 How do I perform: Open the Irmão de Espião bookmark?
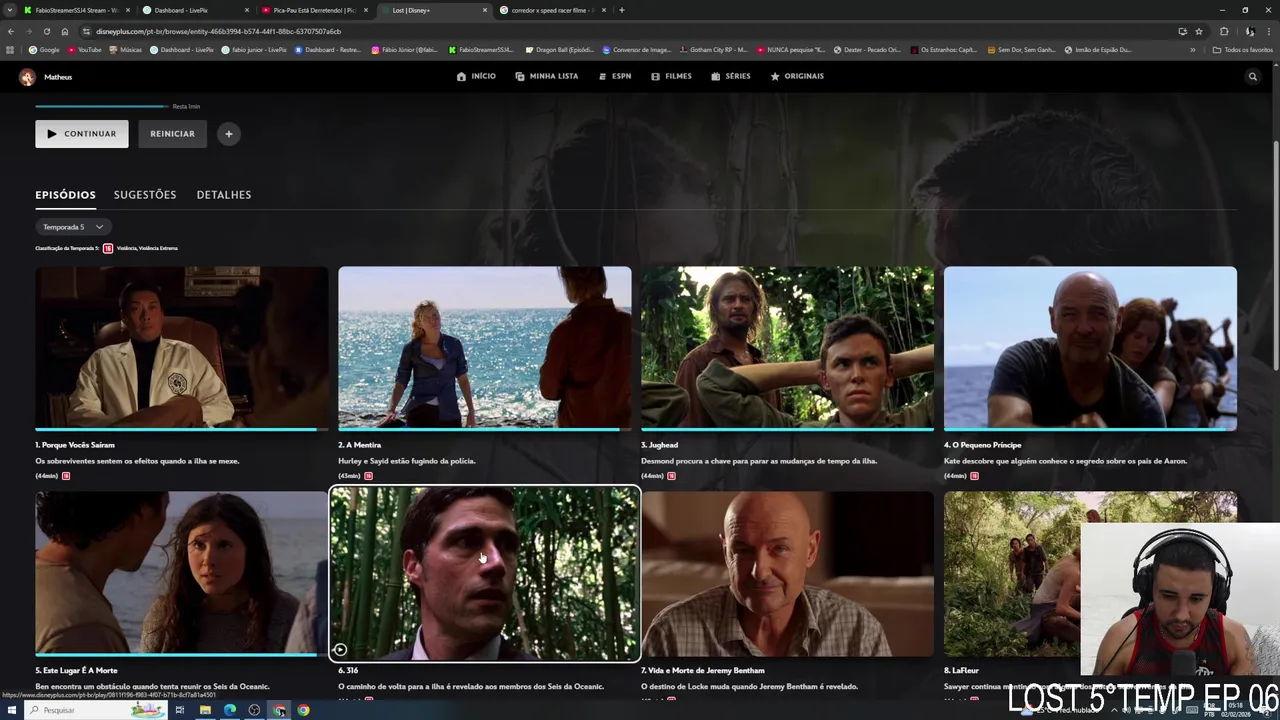(x=1098, y=49)
